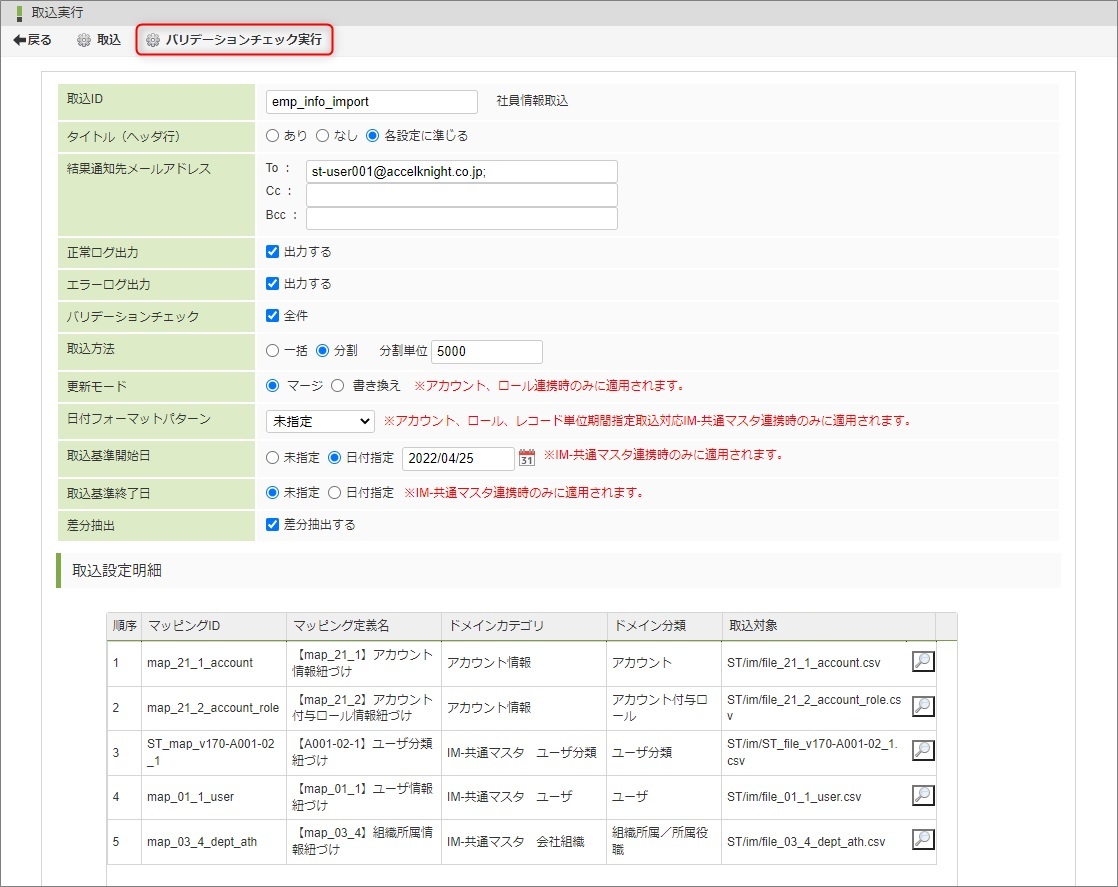The height and width of the screenshot is (887, 1118).
Task: Toggle the 差分抽出する checkbox
Action: pos(273,524)
